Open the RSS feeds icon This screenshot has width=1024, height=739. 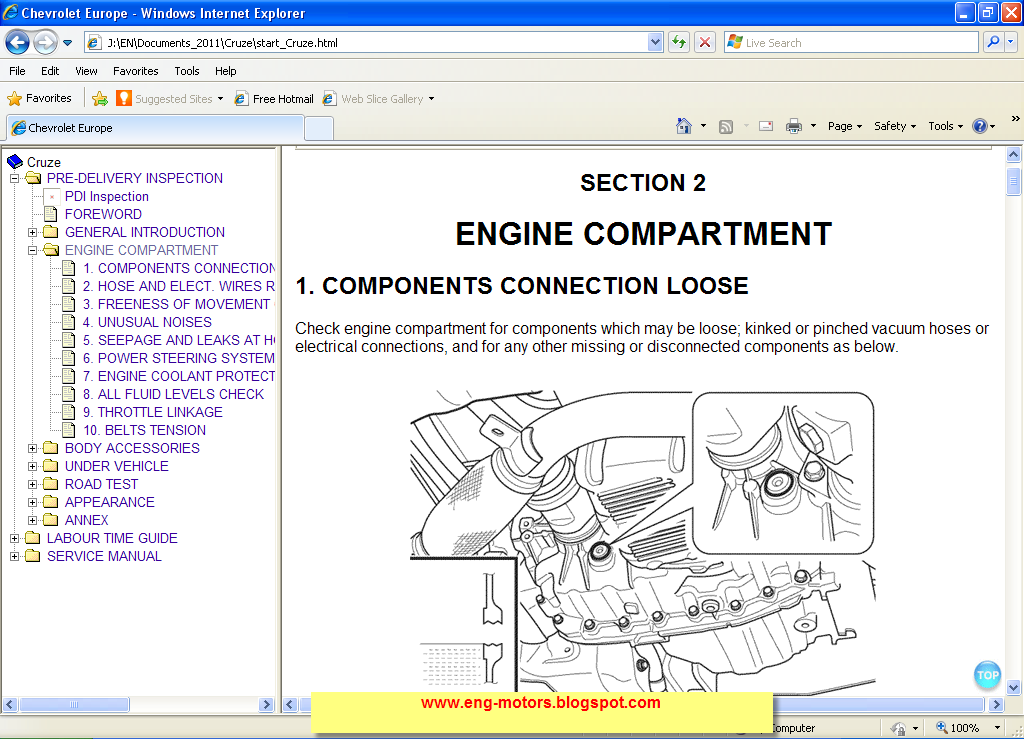point(726,127)
